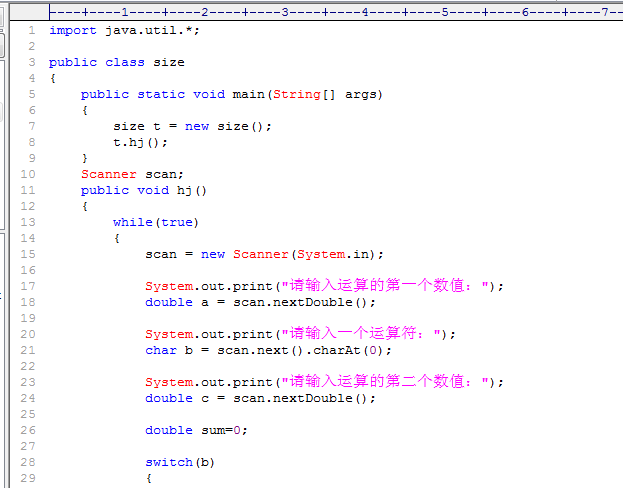Click the 'static' keyword on line 5
The height and width of the screenshot is (488, 623).
(161, 95)
